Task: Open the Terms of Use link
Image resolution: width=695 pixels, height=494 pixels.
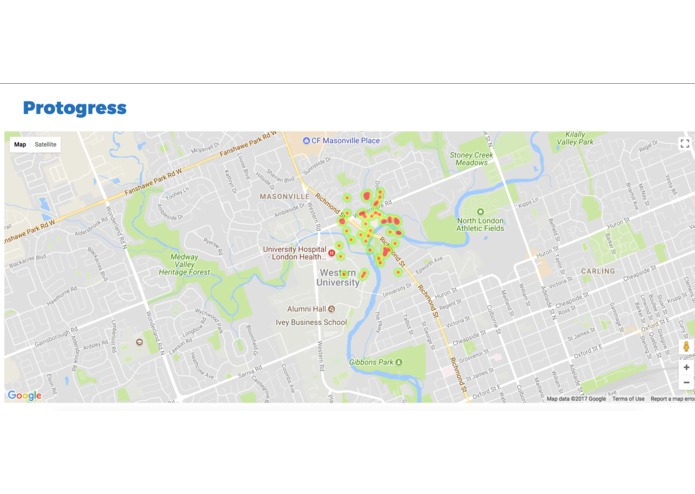Action: [628, 399]
